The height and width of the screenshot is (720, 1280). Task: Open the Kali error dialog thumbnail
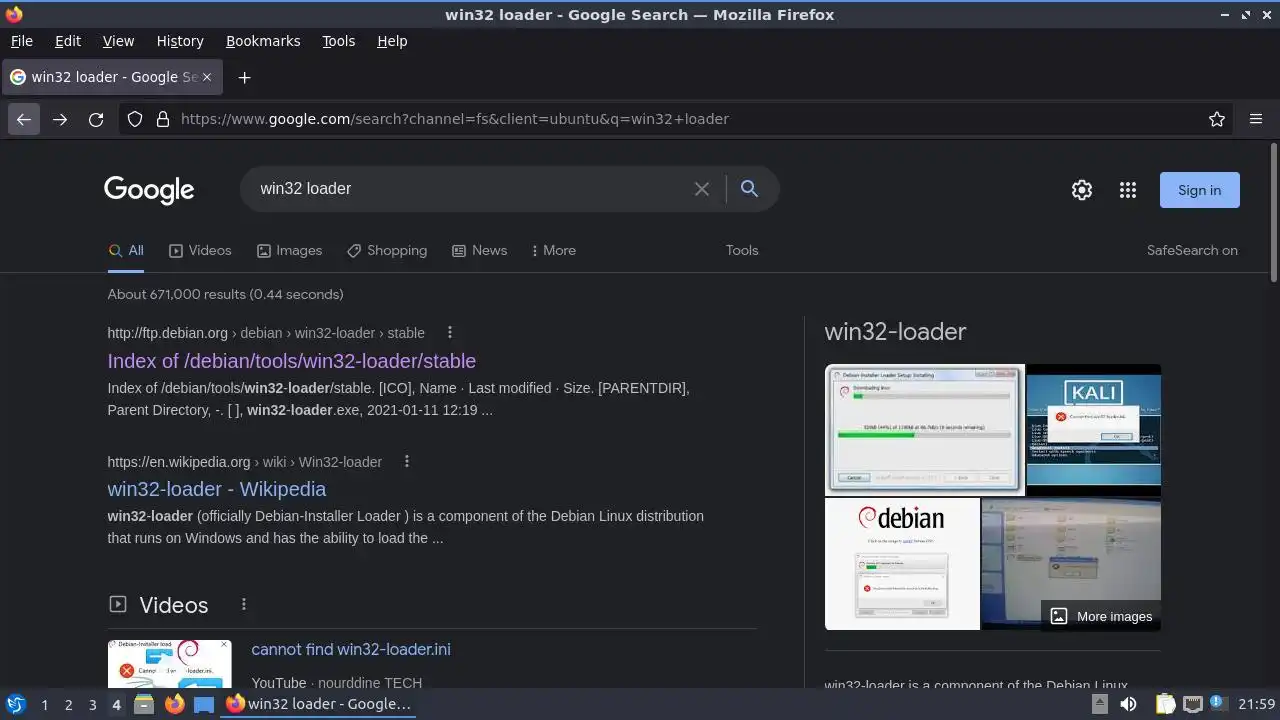coord(1094,430)
